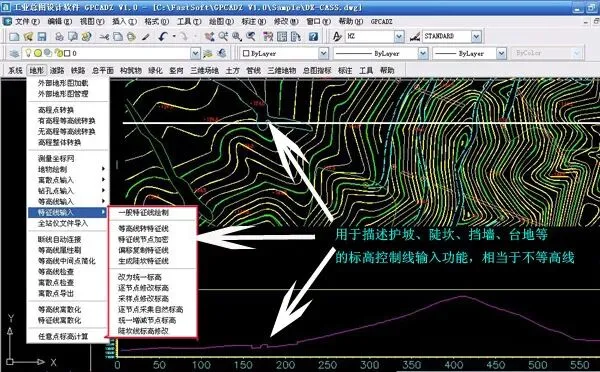This screenshot has width=600, height=372.
Task: Click the Print icon in toolbar
Action: [60, 37]
